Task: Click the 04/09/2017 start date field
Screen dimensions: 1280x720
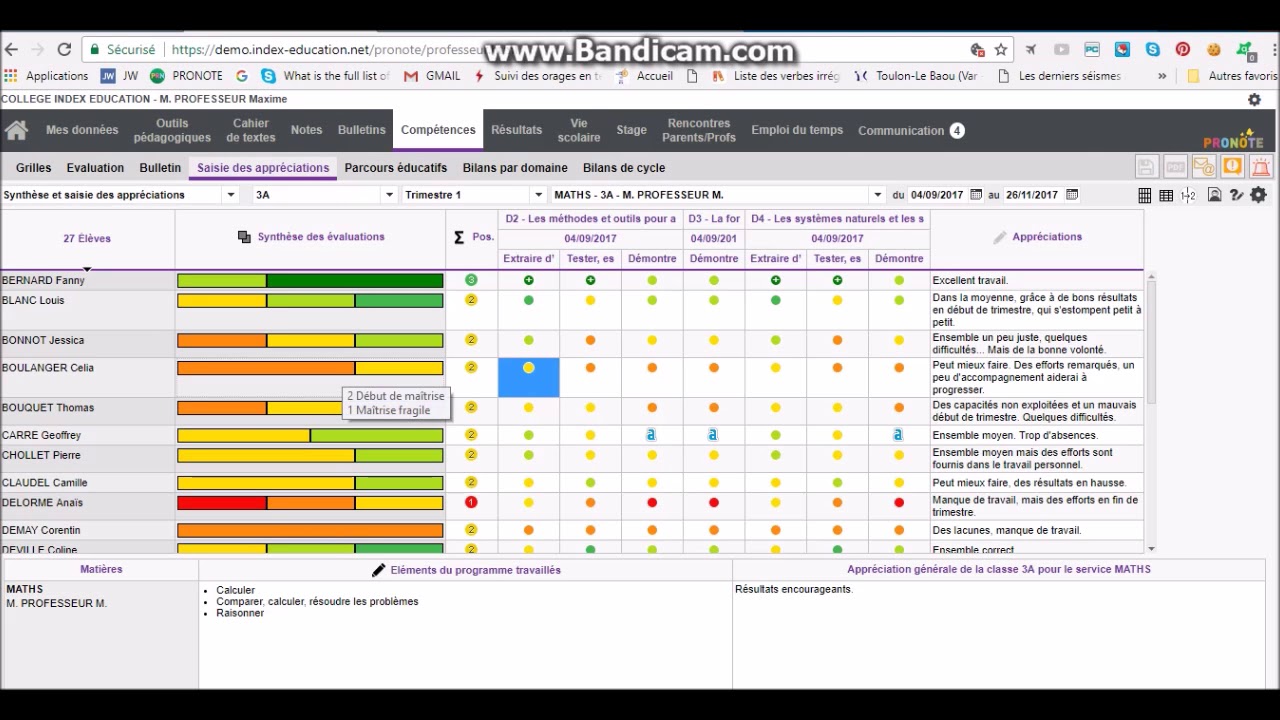Action: [x=937, y=195]
